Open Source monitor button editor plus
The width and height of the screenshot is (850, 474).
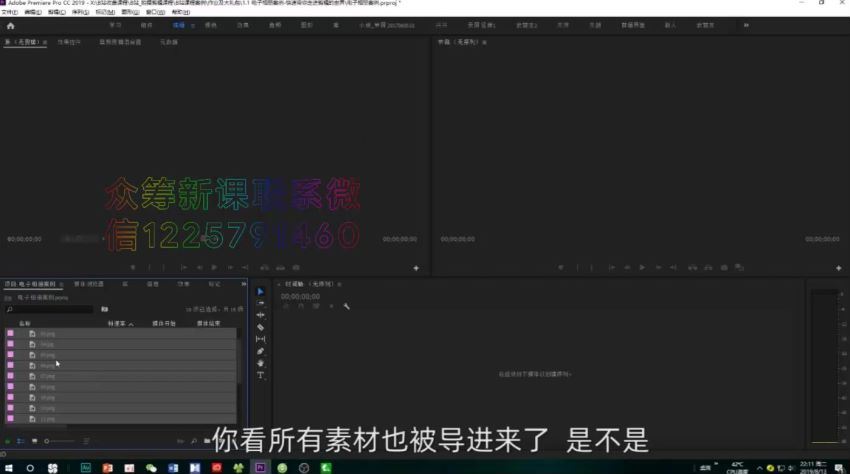click(416, 268)
